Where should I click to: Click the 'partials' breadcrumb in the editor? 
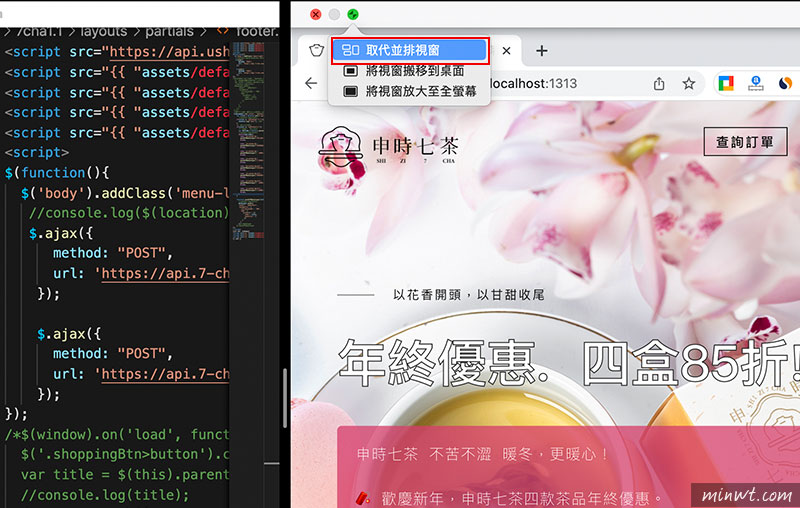click(x=169, y=32)
